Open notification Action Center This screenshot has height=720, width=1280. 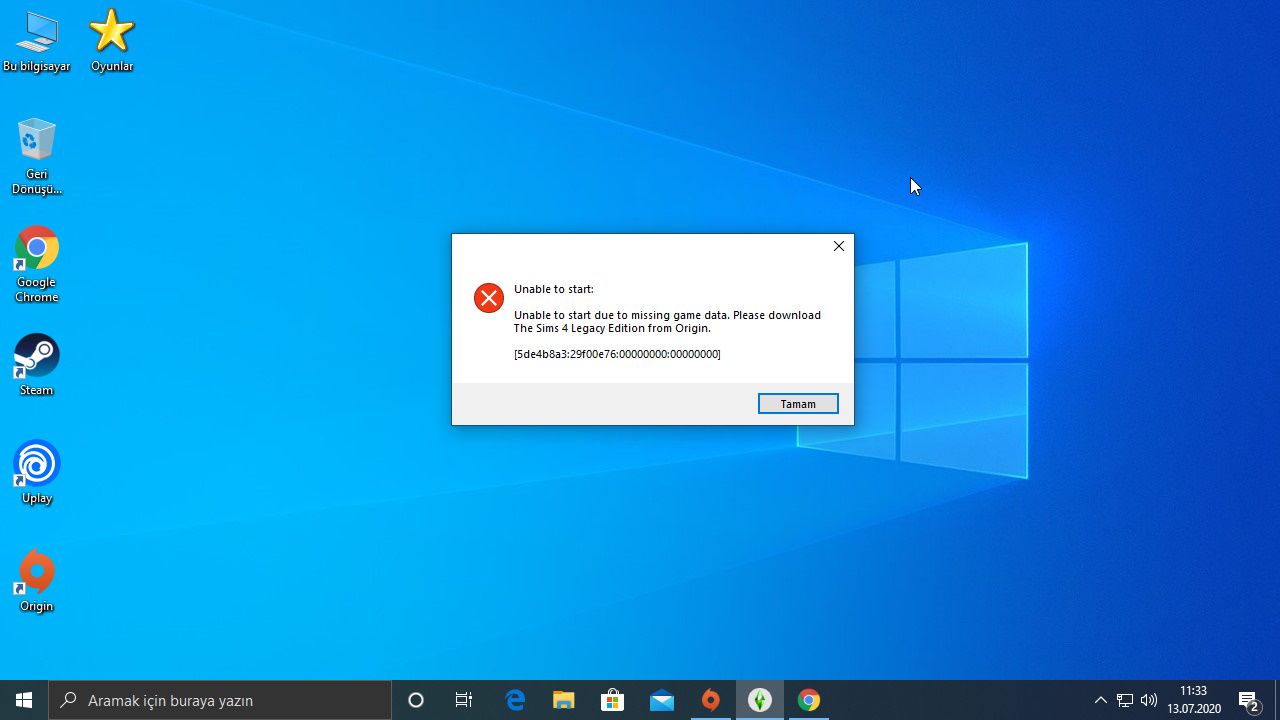point(1250,700)
